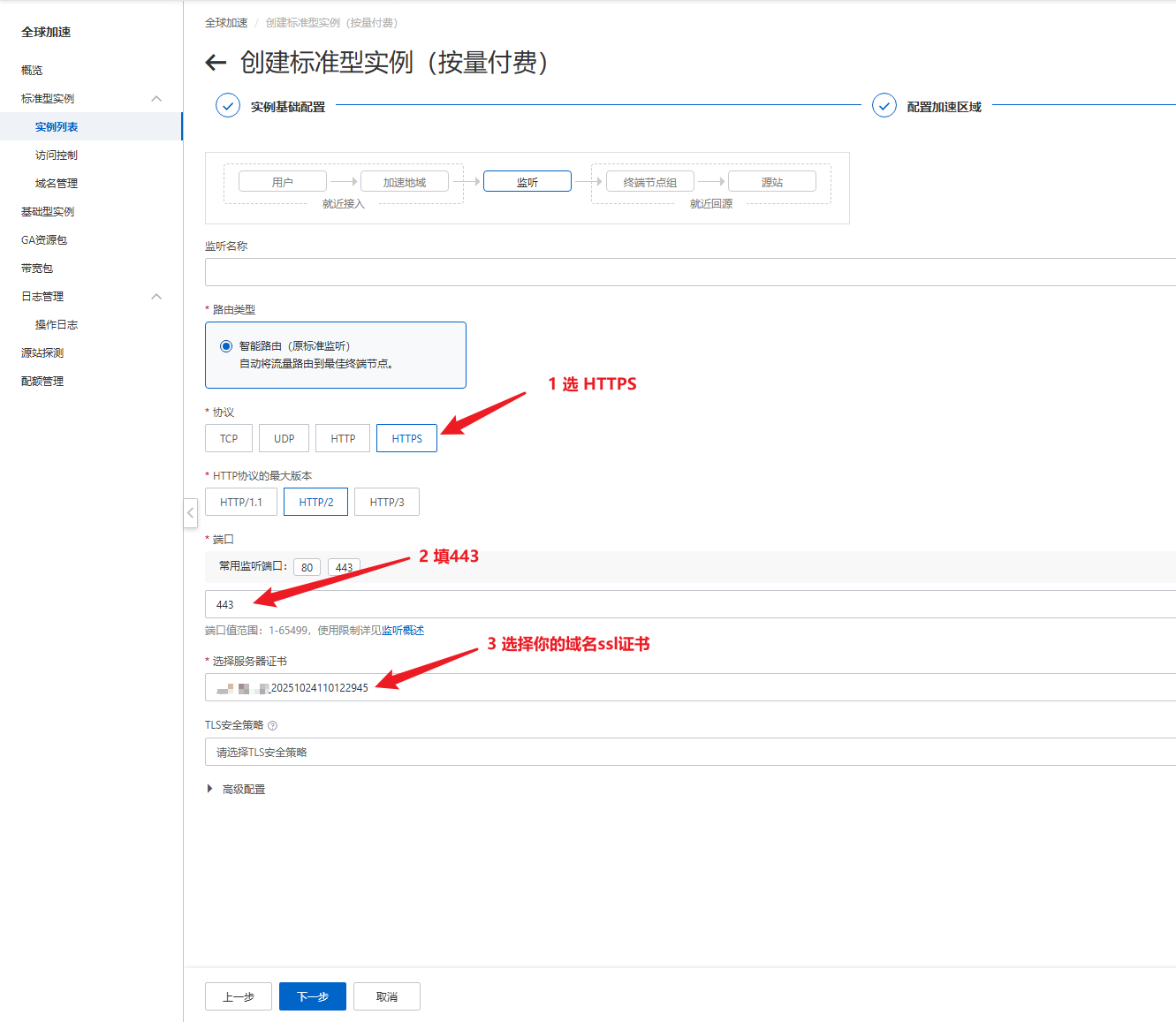Collapse the left sidebar with the handle
This screenshot has height=1022, width=1176.
(x=190, y=513)
